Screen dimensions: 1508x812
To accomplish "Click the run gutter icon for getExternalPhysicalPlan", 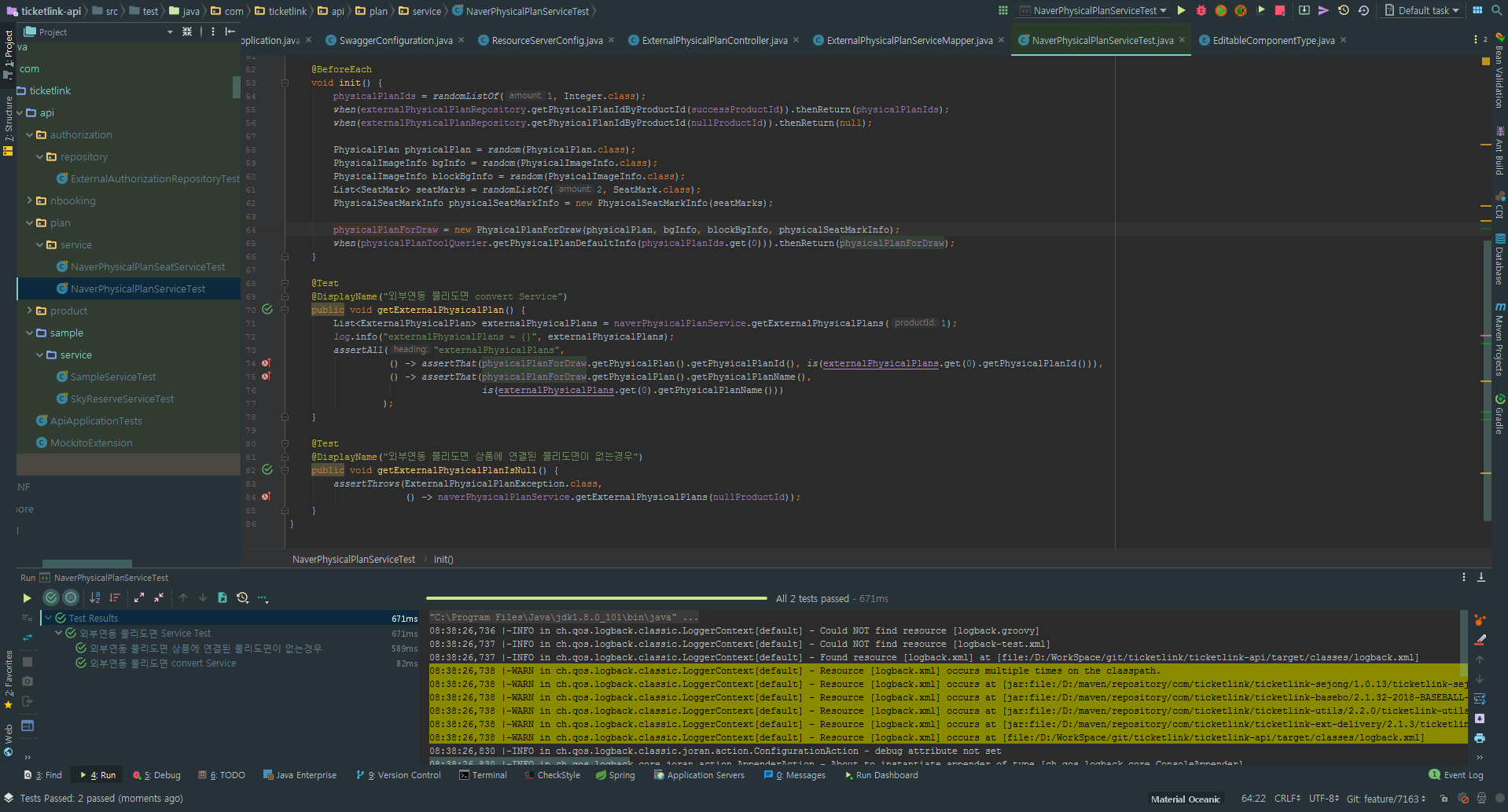I will pos(267,310).
